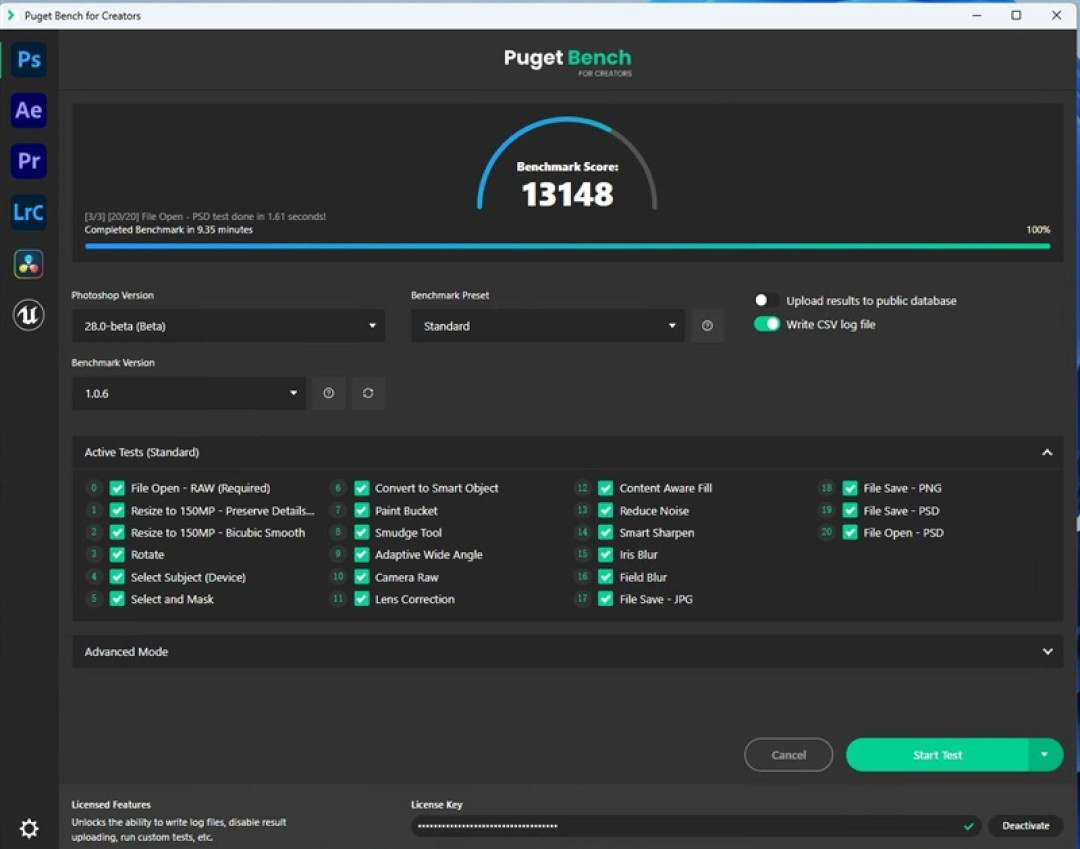The height and width of the screenshot is (849, 1080).
Task: Uncheck the Field Blur test
Action: [605, 577]
